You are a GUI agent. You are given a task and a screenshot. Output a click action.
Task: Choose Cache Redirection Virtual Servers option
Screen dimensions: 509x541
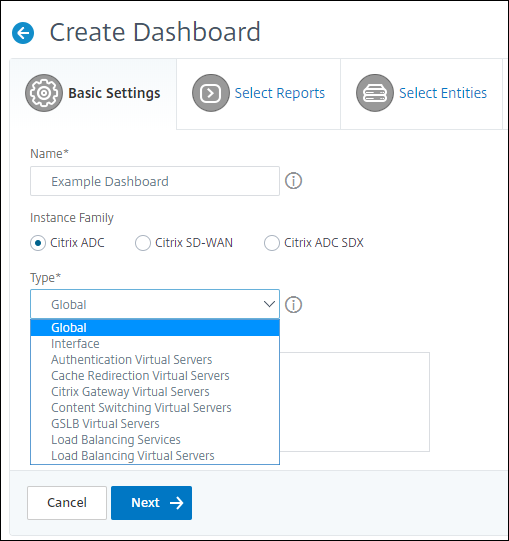155,375
